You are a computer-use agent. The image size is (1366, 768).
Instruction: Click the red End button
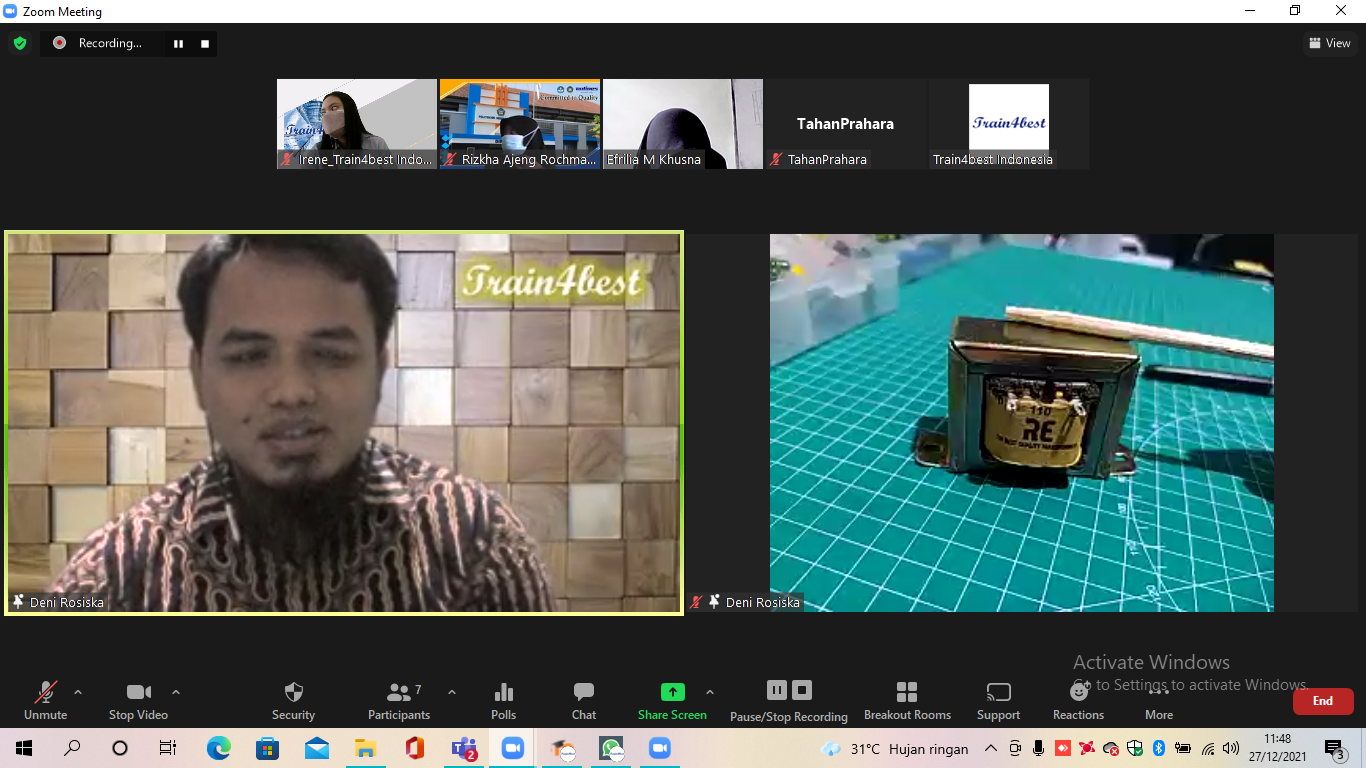click(1322, 701)
